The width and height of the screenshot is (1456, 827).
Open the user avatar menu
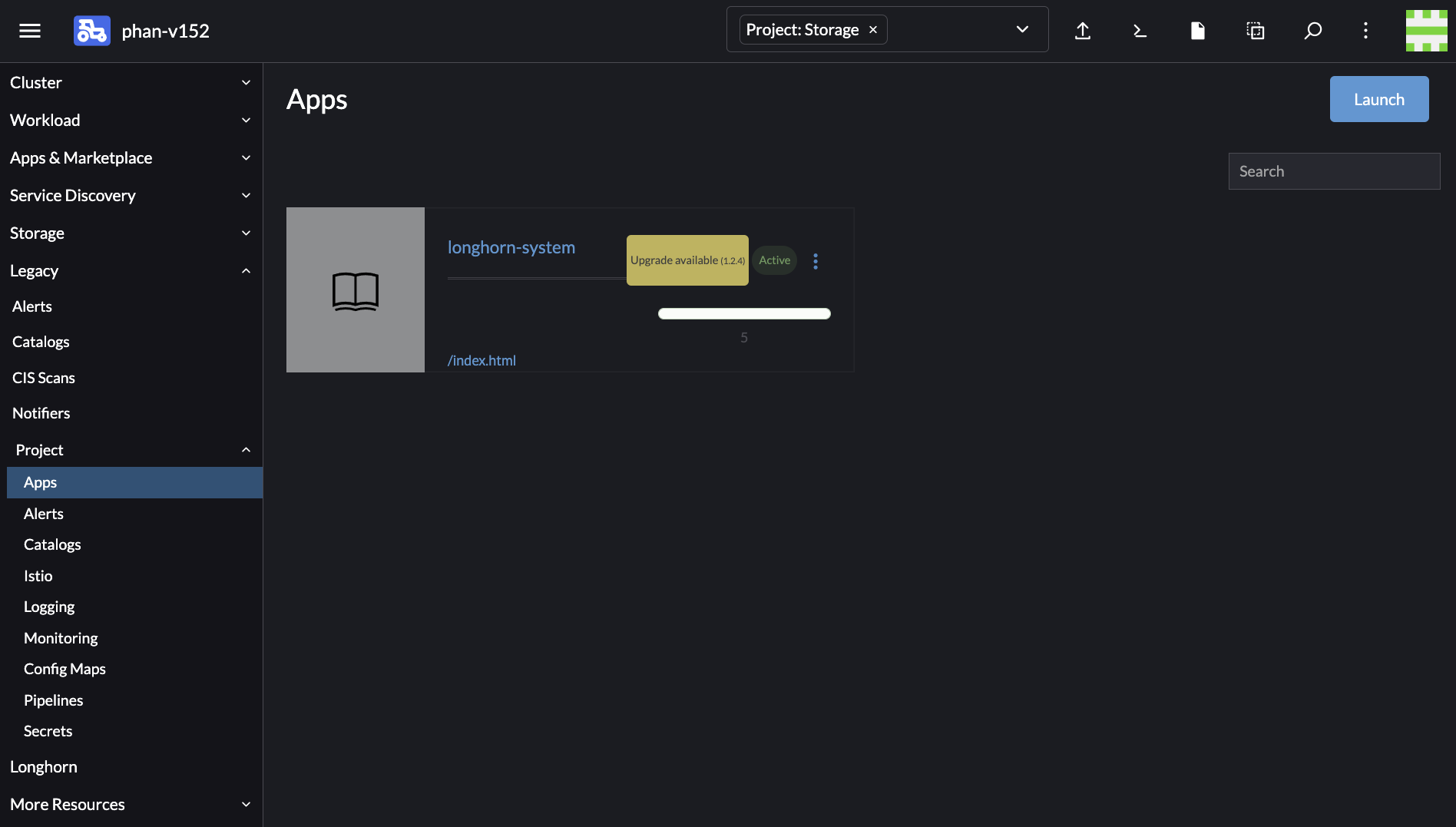click(1426, 31)
